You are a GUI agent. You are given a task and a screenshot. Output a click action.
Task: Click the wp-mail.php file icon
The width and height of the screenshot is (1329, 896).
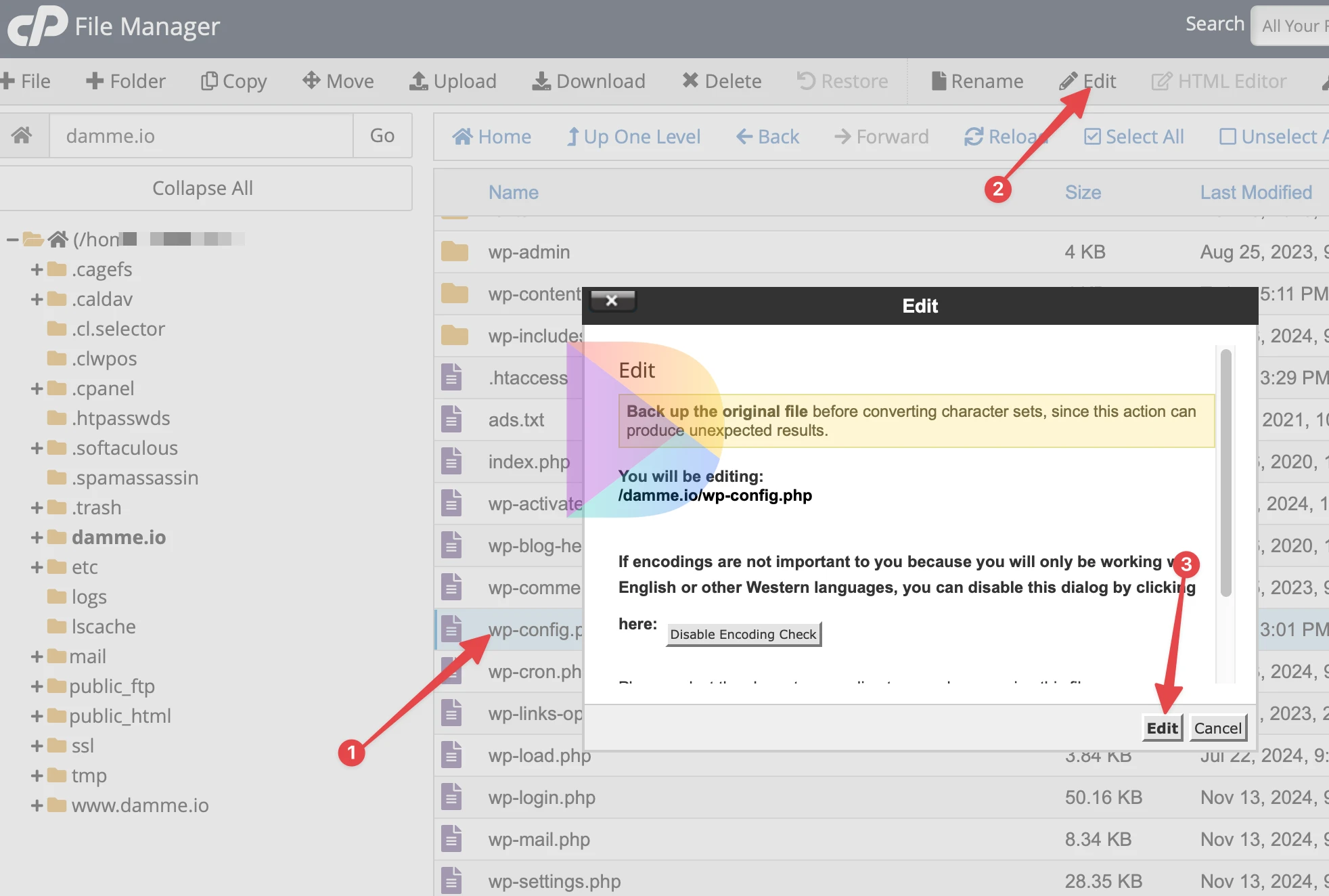[x=451, y=839]
